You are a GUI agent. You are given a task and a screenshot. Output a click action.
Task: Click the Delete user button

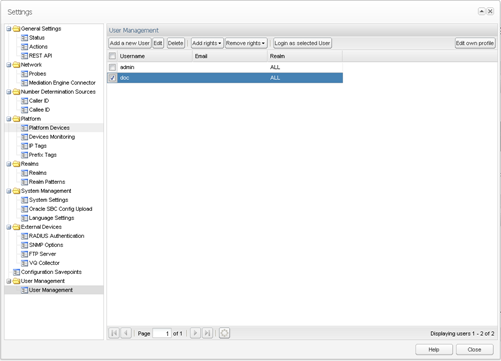click(175, 43)
